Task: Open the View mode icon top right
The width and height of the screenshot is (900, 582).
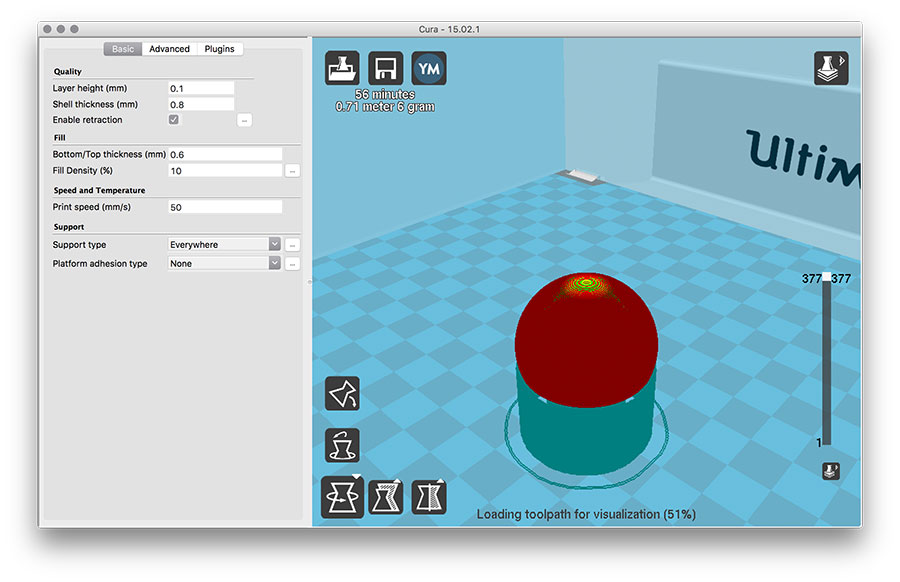Action: (831, 68)
